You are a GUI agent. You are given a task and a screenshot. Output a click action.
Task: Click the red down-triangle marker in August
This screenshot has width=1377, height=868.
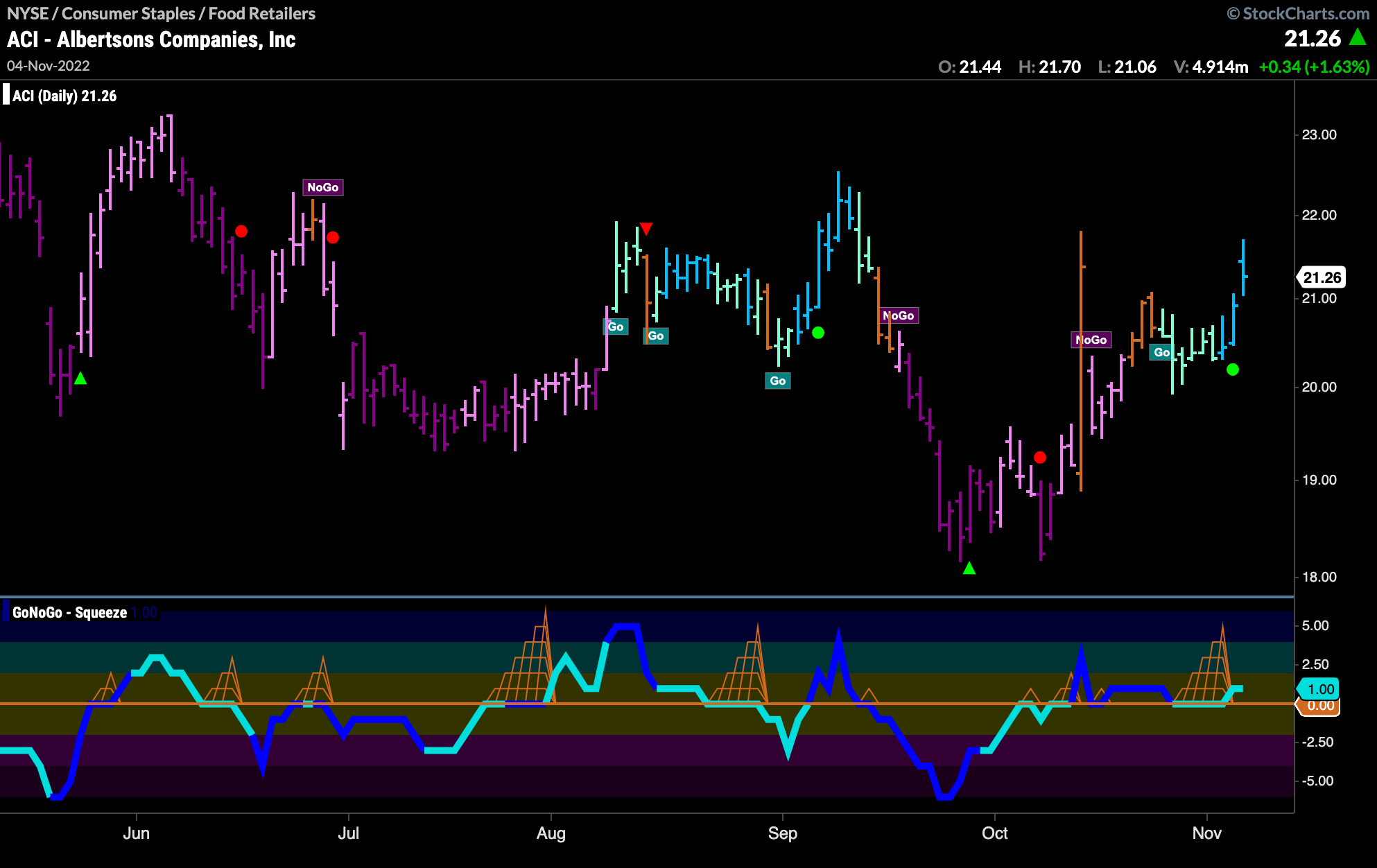[646, 229]
